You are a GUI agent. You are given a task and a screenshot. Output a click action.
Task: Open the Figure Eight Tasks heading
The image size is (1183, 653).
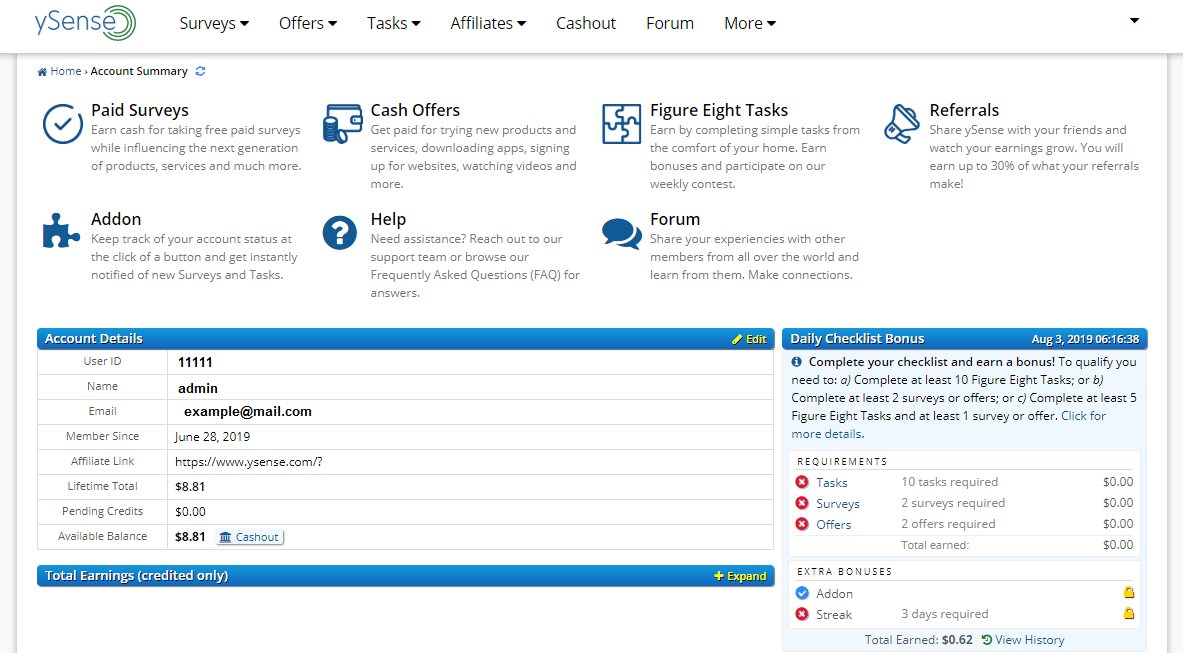click(x=719, y=110)
